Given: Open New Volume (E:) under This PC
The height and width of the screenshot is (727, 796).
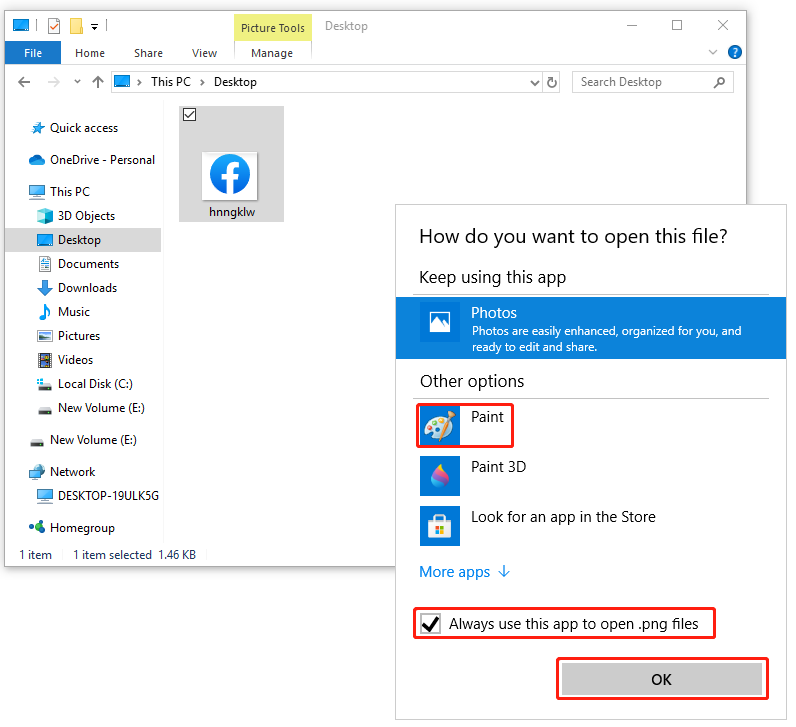Looking at the screenshot, I should coord(101,408).
